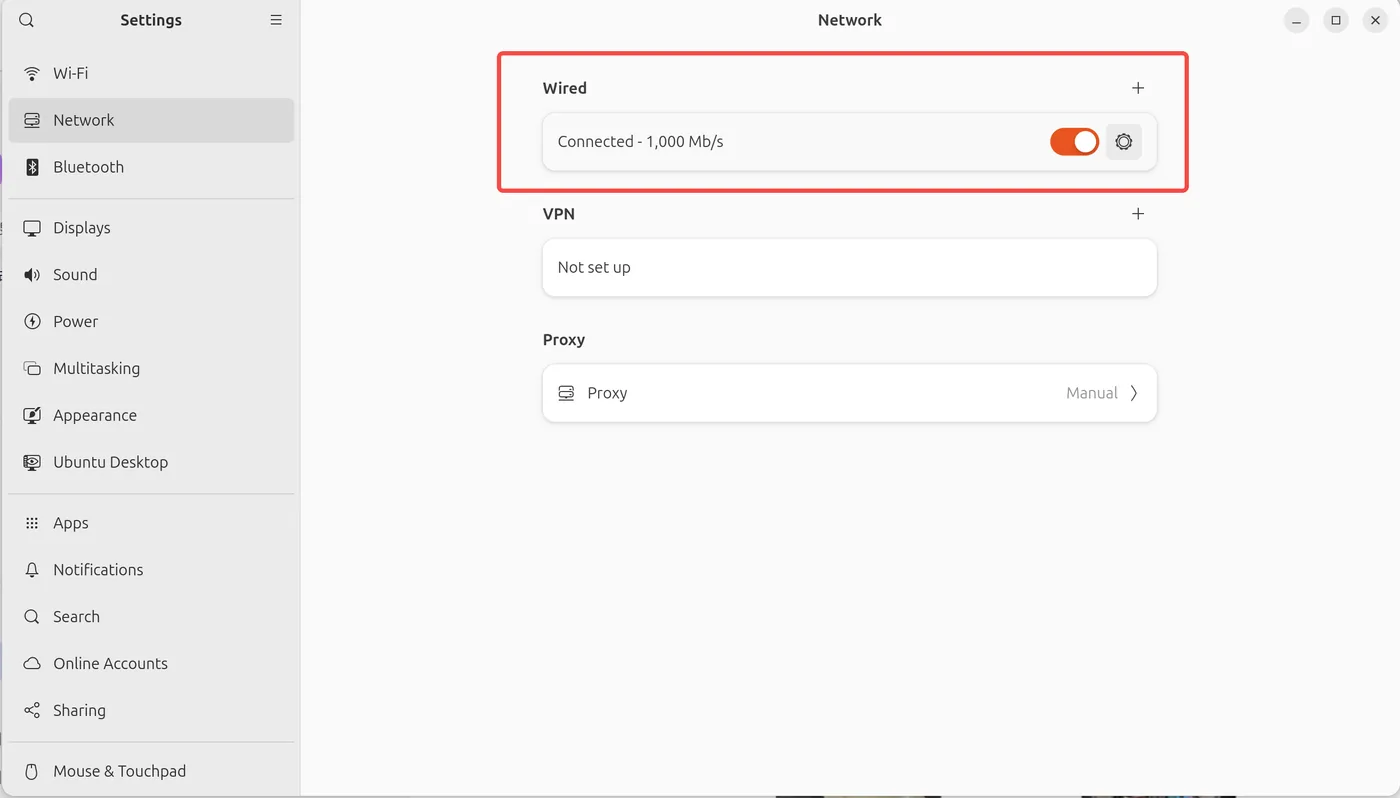Click the Bluetooth icon in sidebar
Viewport: 1400px width, 798px height.
[x=32, y=167]
